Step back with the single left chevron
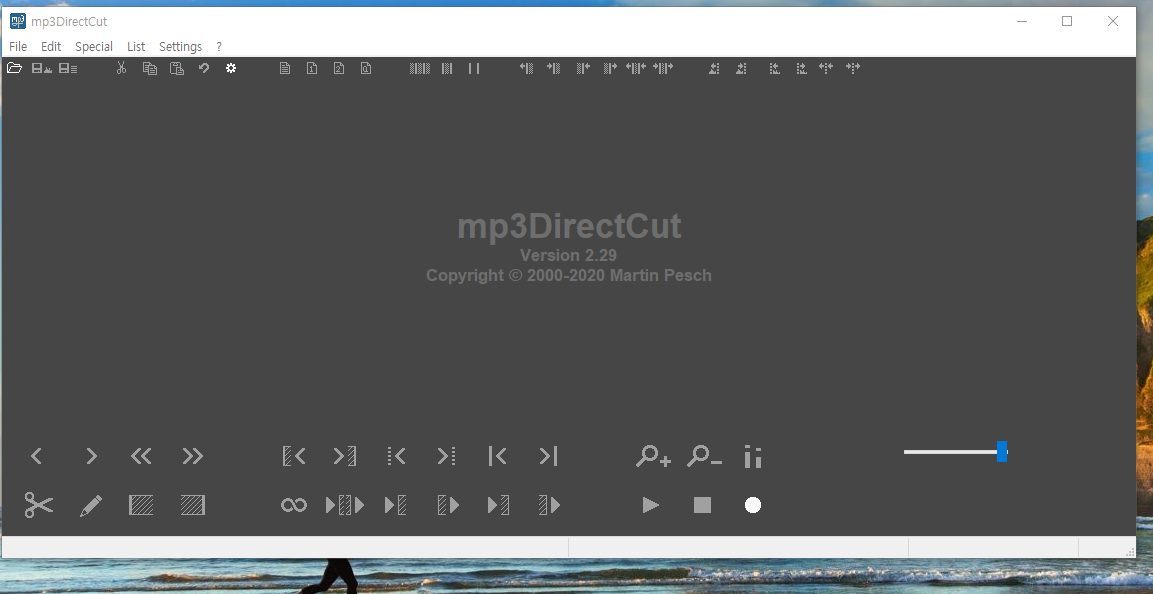The height and width of the screenshot is (594, 1153). pos(36,457)
